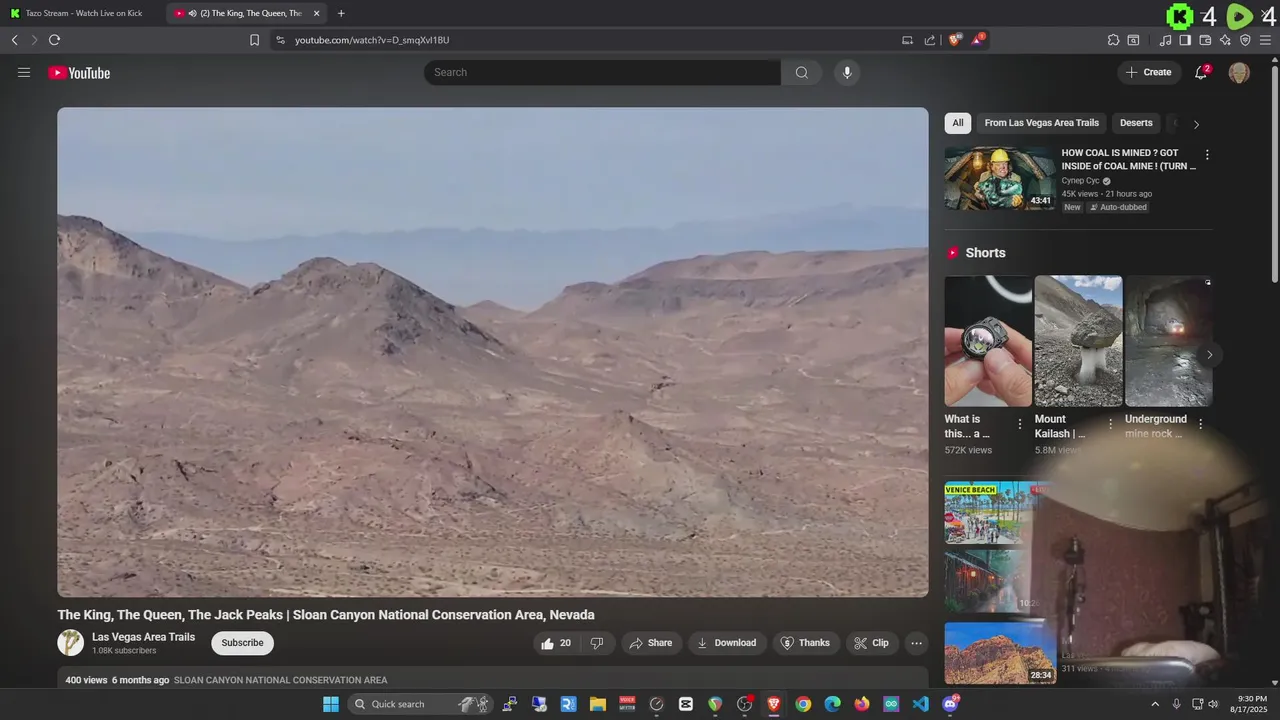
Task: Bookmark this page icon
Action: coord(254,40)
